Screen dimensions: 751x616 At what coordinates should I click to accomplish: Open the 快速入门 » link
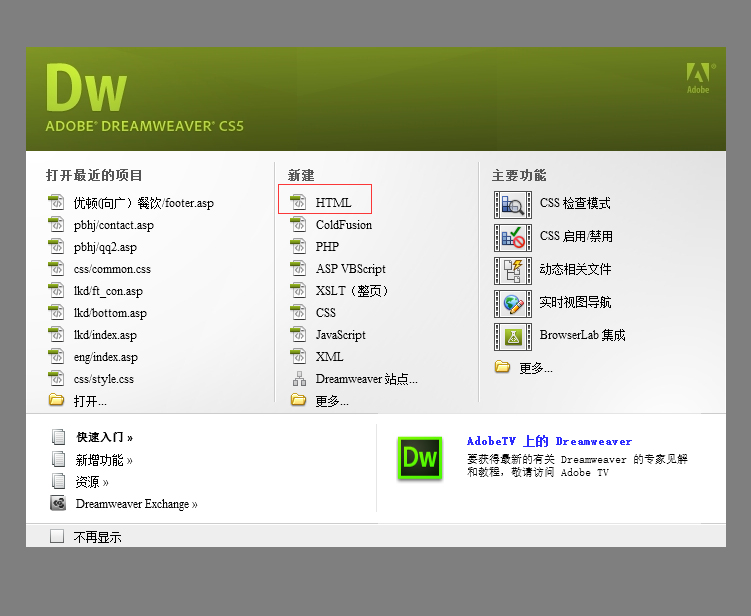104,437
